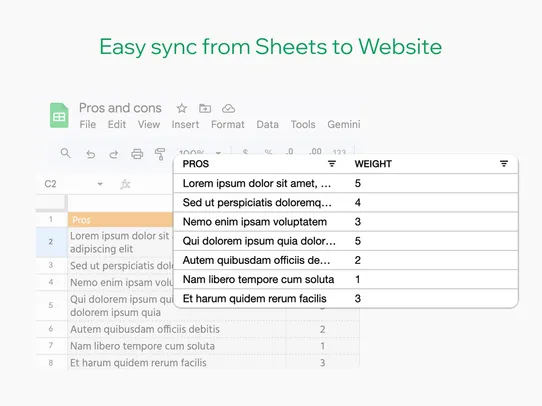Click table row 'Nemo enim ipsam voluptatem'
542x406 pixels.
coord(346,222)
